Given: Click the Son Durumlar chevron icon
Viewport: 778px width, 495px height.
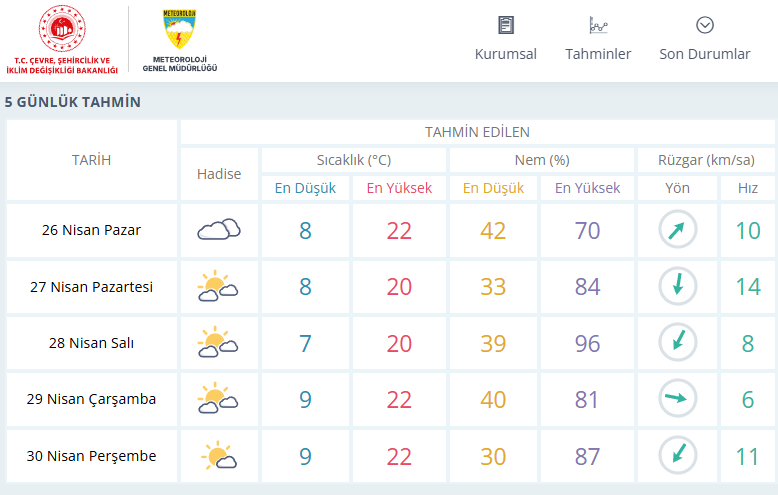Looking at the screenshot, I should [704, 25].
